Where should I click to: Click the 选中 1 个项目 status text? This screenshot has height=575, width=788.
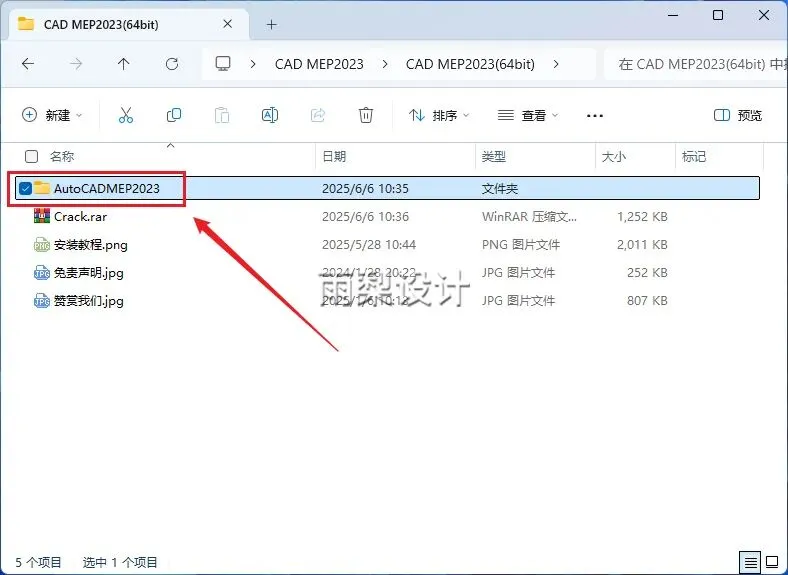120,562
